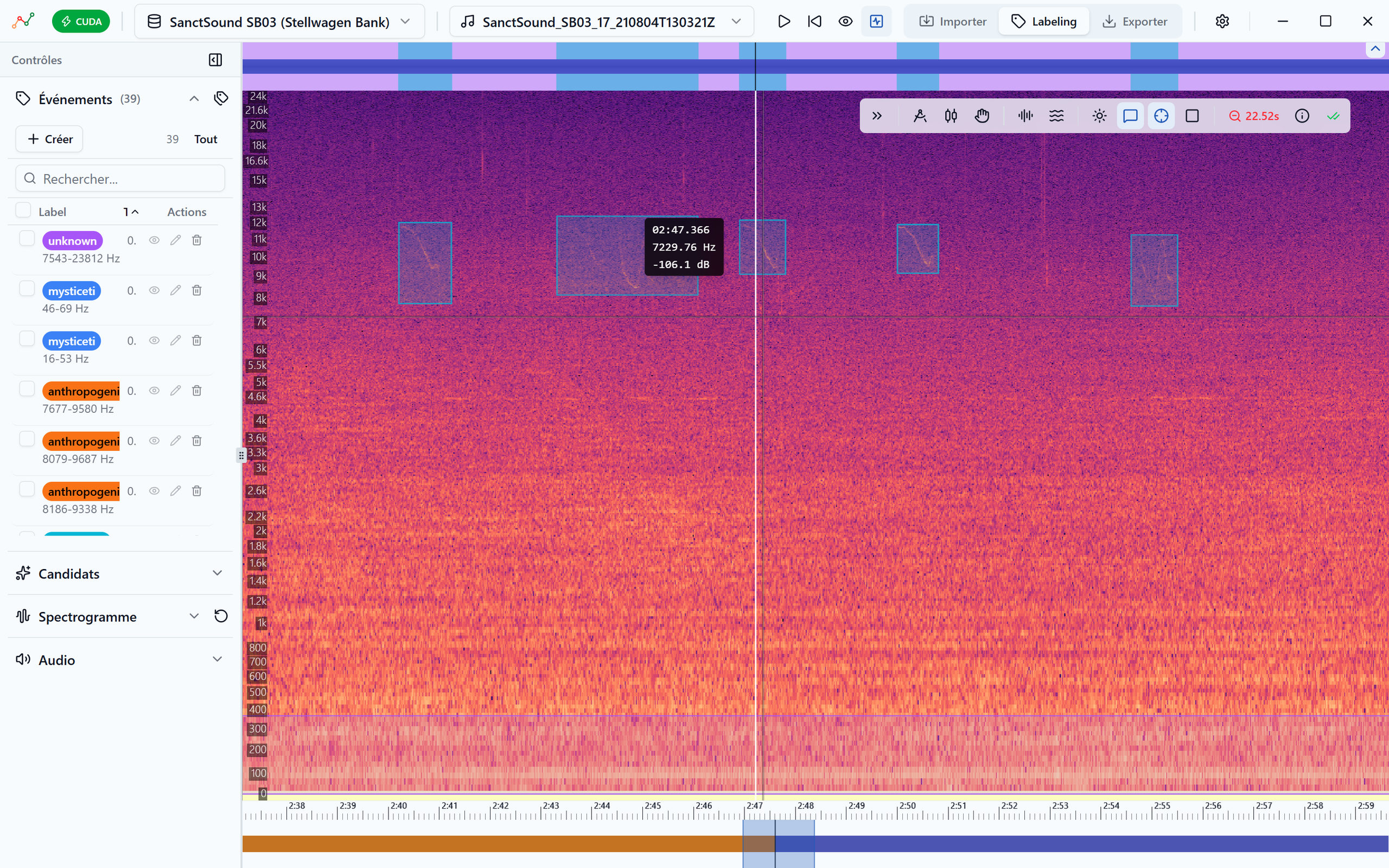Click the Créer button
Image resolution: width=1389 pixels, height=868 pixels.
[49, 139]
